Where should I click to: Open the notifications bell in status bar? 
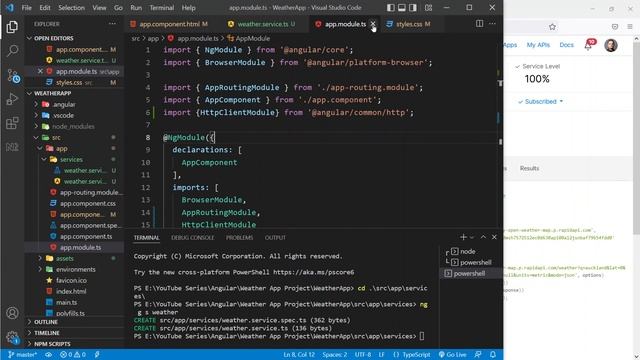pyautogui.click(x=493, y=354)
